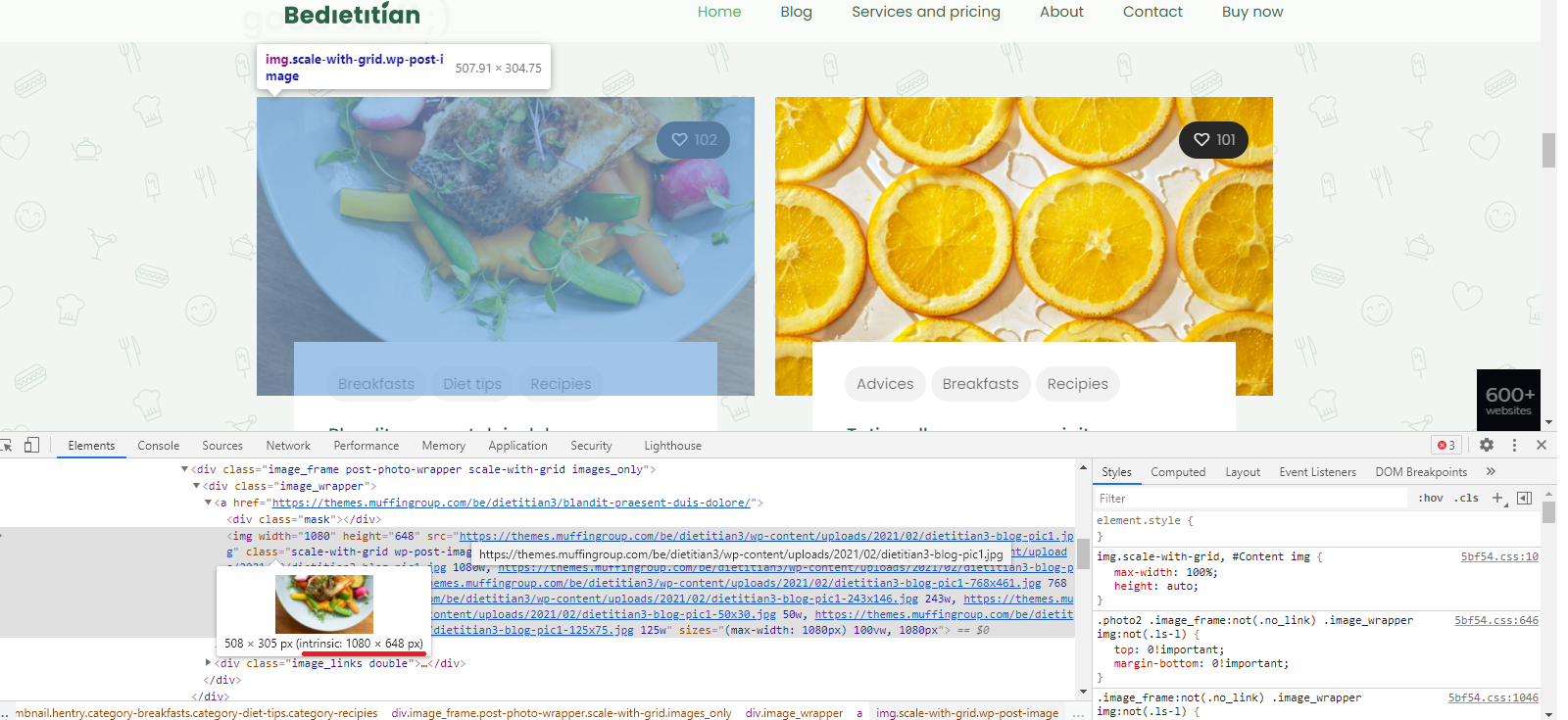The height and width of the screenshot is (720, 1568).
Task: Click the height: auto declaration
Action: (1155, 586)
